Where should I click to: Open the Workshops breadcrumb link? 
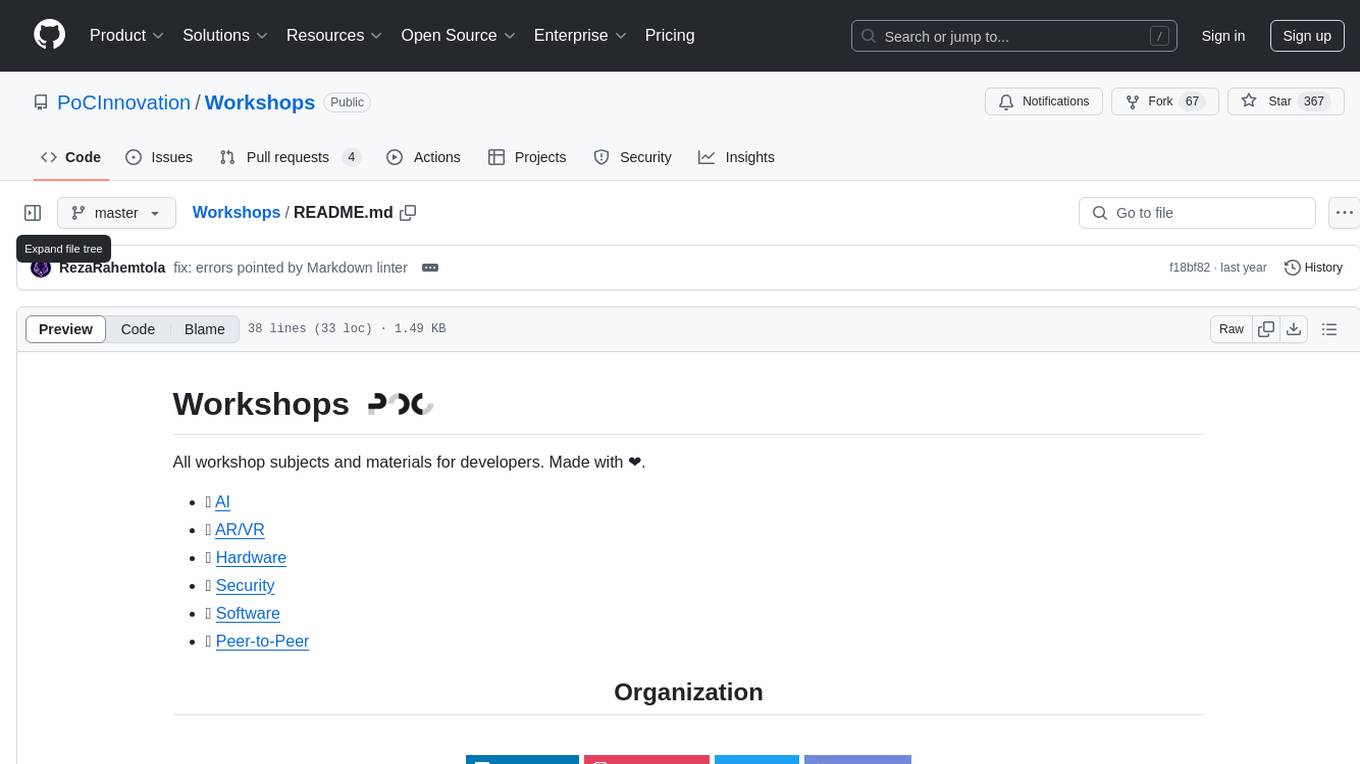click(236, 212)
